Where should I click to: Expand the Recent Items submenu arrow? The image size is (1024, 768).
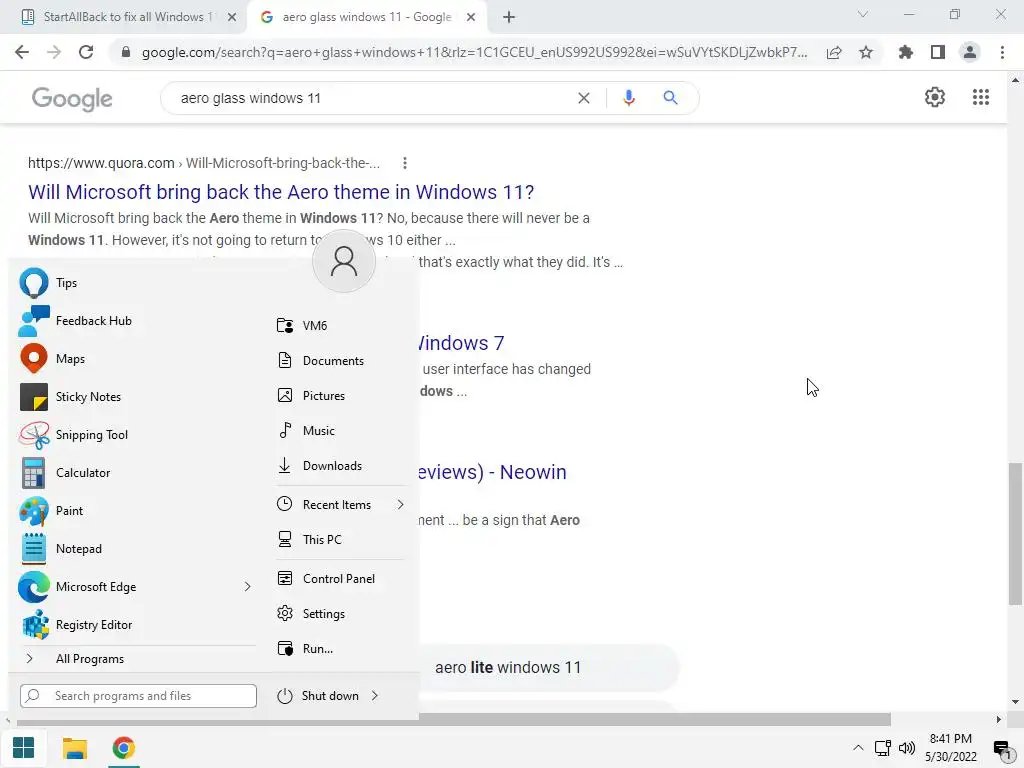(x=400, y=505)
